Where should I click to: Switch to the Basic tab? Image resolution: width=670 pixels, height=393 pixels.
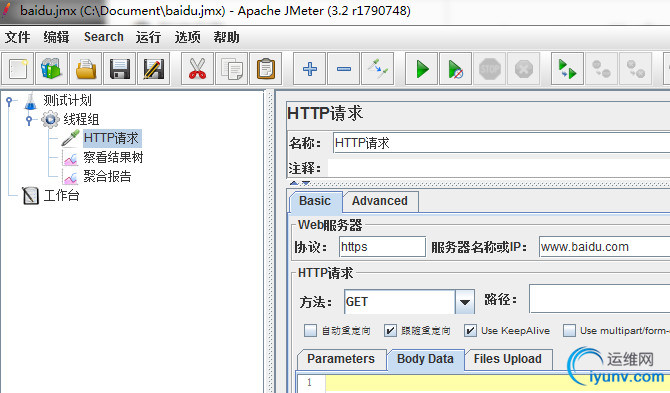315,201
